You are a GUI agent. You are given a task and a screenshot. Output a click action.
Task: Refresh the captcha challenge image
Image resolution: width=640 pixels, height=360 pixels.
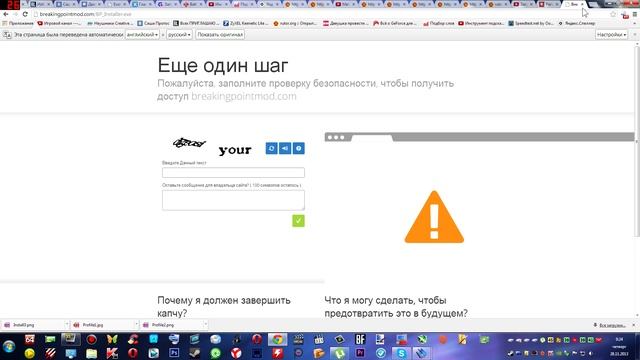(x=271, y=148)
